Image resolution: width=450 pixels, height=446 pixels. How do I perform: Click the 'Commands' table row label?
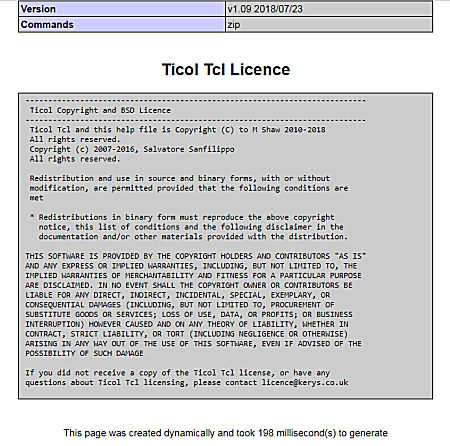[x=122, y=24]
